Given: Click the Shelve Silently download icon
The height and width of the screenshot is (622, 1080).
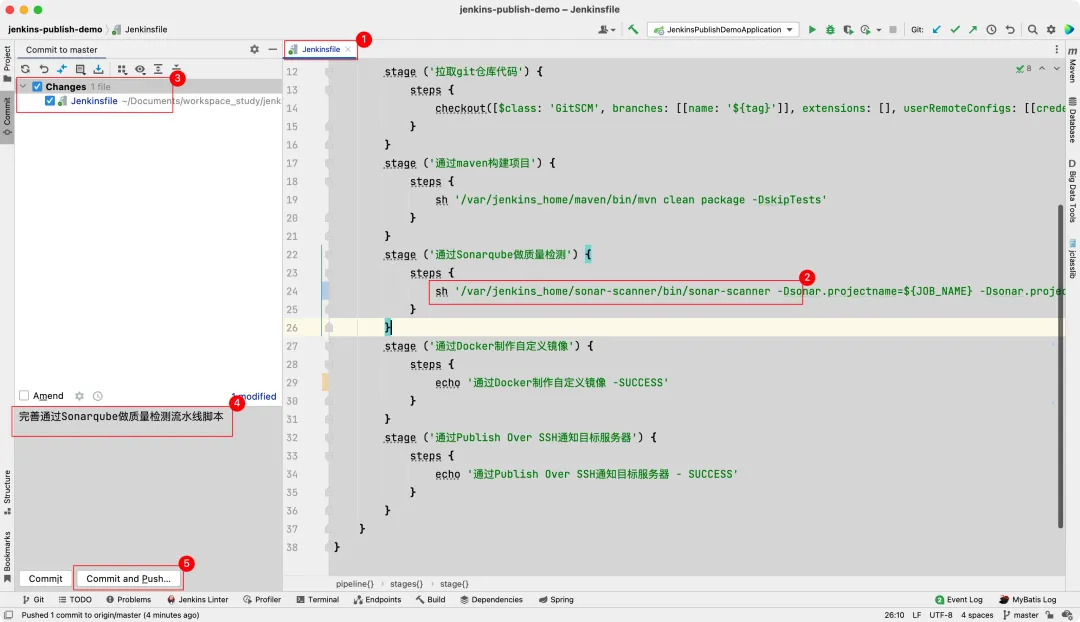Looking at the screenshot, I should click(x=98, y=69).
